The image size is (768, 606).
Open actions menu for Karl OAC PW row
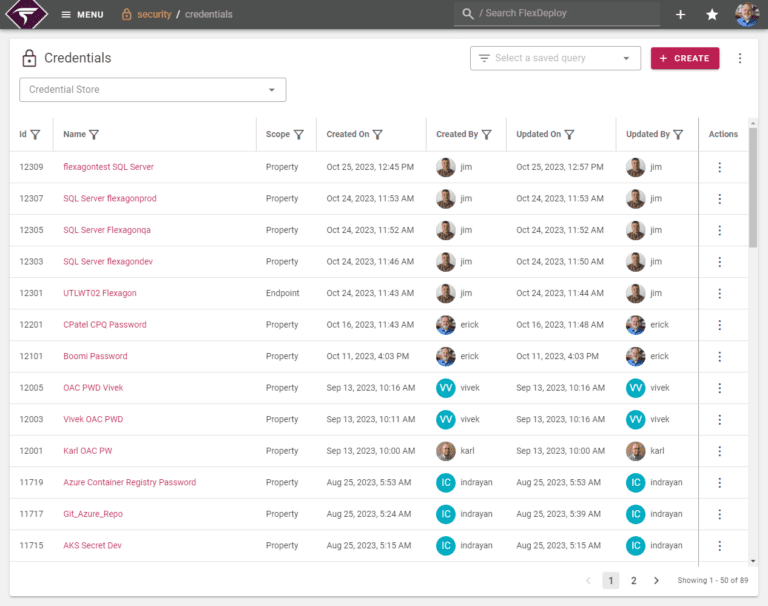point(720,451)
